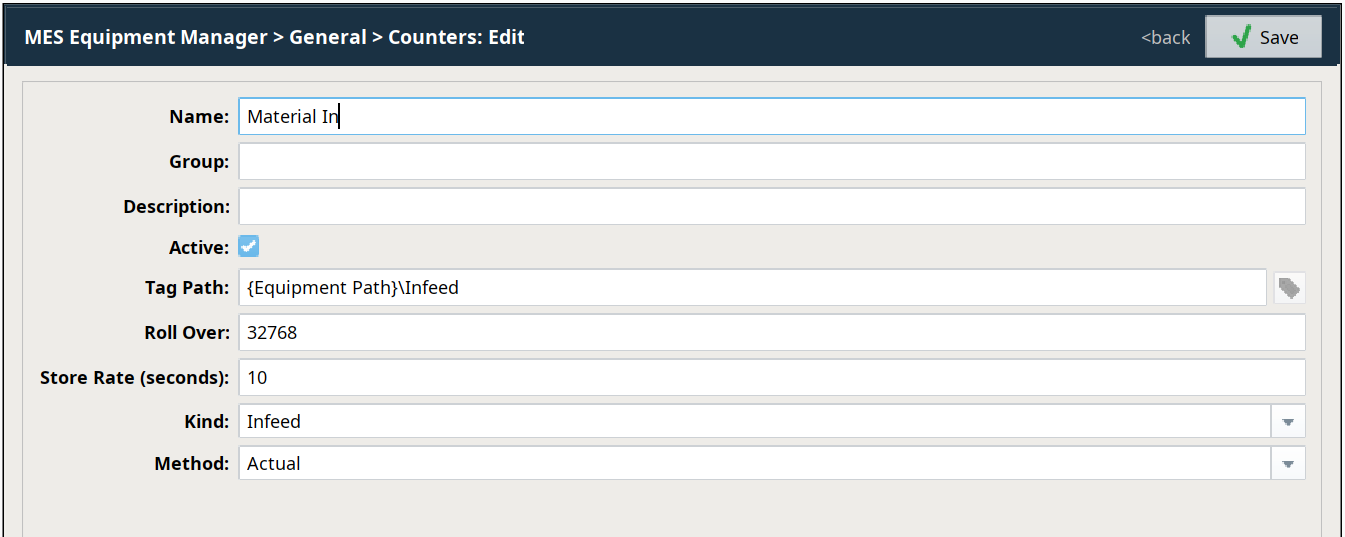
Task: Focus the Name field containing Material In
Action: click(x=770, y=116)
